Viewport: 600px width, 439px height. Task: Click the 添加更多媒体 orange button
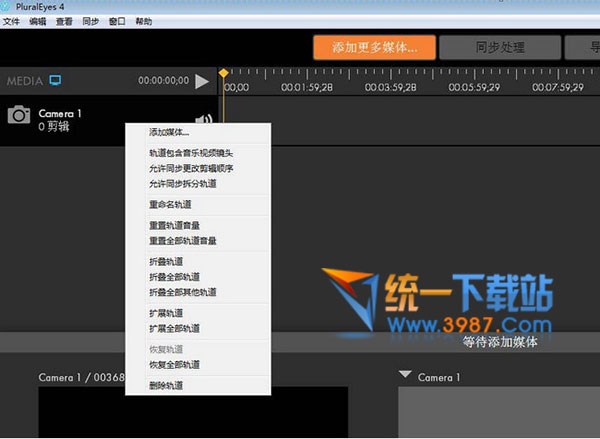pyautogui.click(x=372, y=47)
